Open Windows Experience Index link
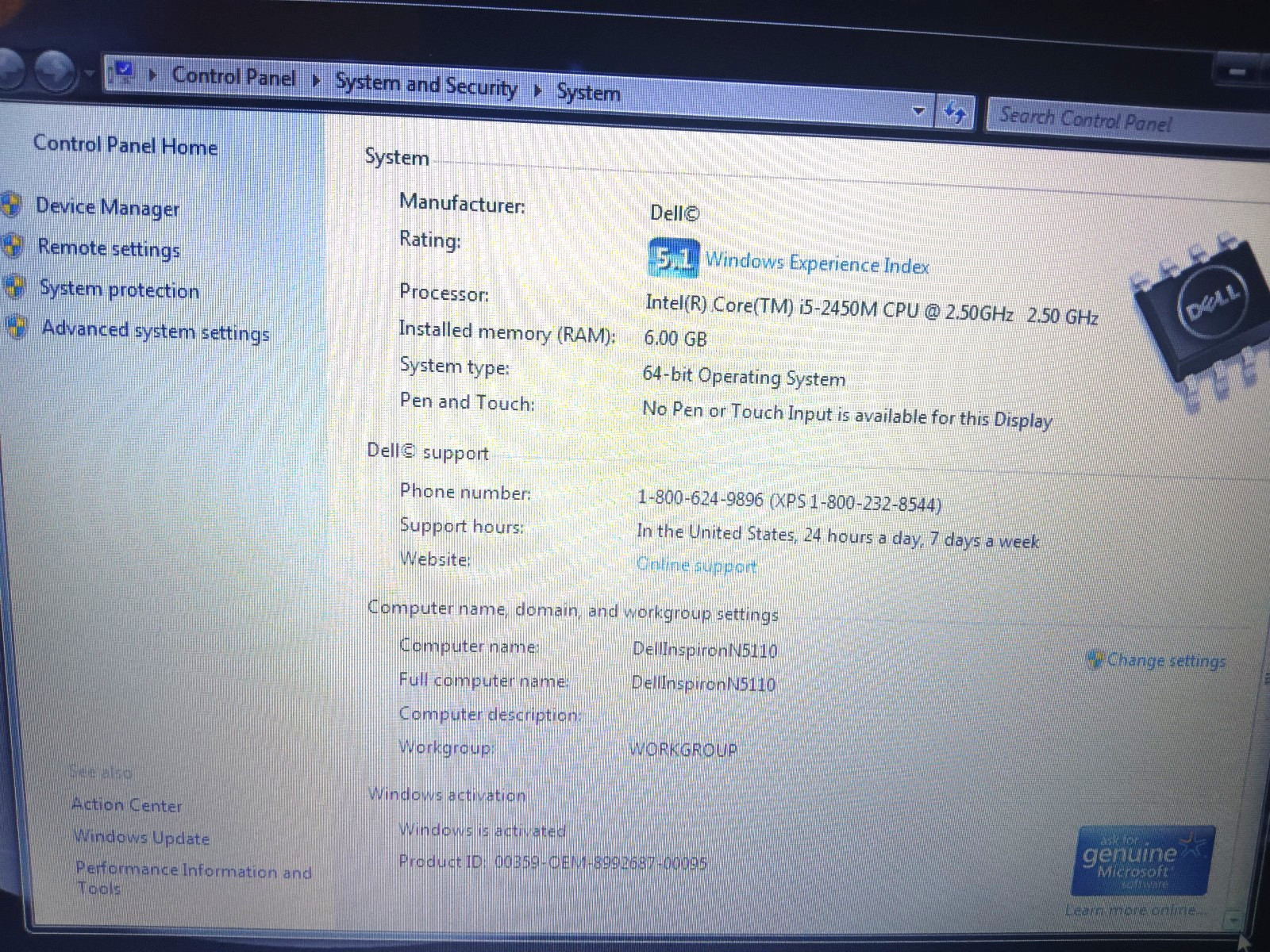This screenshot has width=1270, height=952. tap(817, 263)
